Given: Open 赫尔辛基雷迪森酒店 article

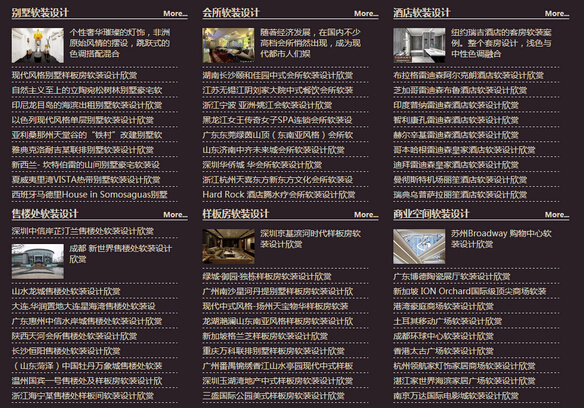Looking at the screenshot, I should 456,135.
